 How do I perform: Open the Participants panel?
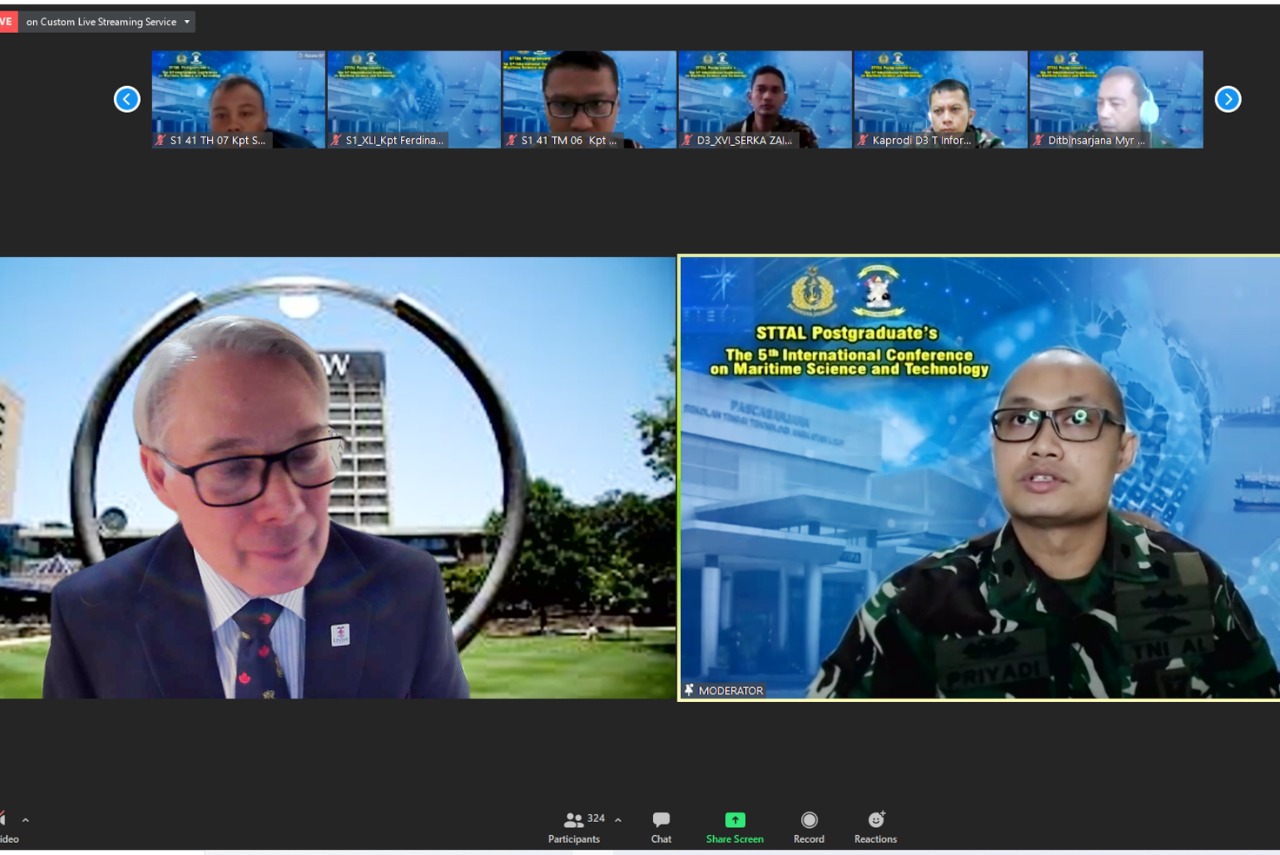[575, 826]
